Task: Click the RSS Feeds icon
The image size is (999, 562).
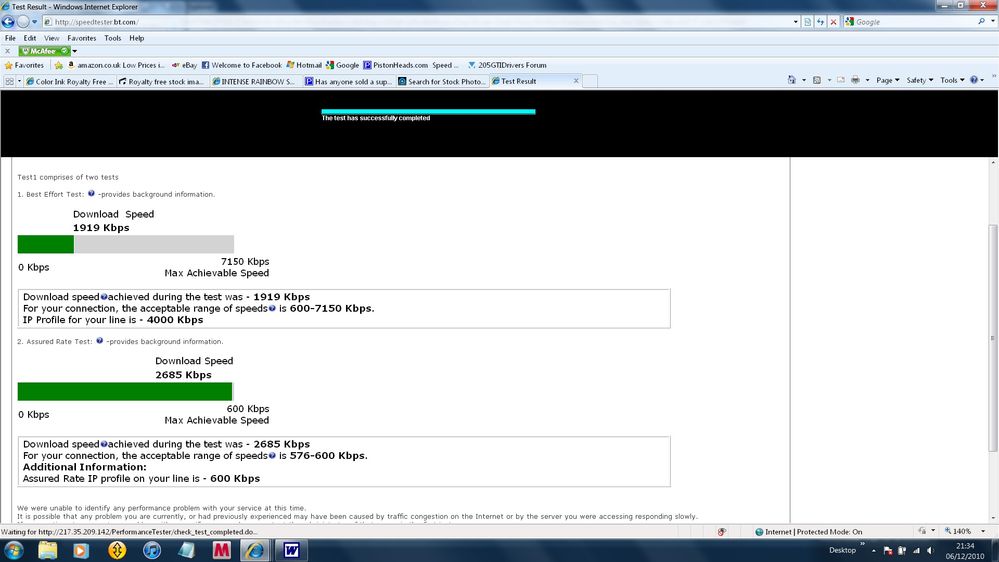Action: (817, 80)
